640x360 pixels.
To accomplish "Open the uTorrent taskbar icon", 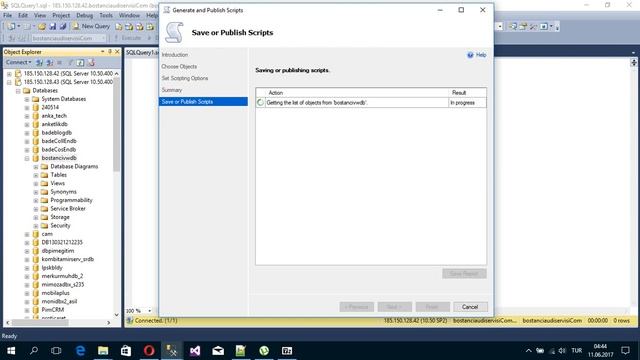I will coord(264,351).
